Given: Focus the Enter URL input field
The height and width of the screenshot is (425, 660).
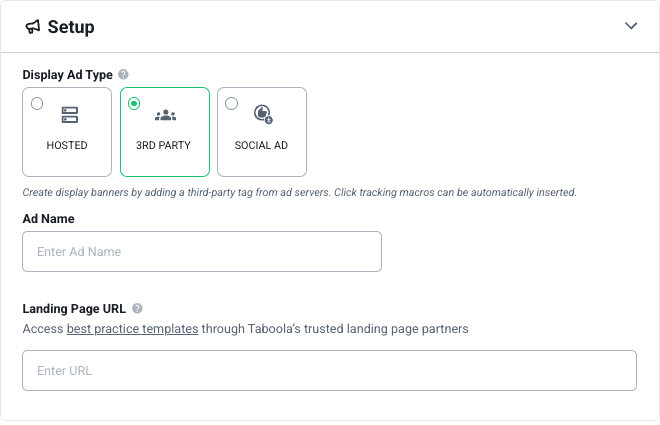Looking at the screenshot, I should [x=330, y=370].
